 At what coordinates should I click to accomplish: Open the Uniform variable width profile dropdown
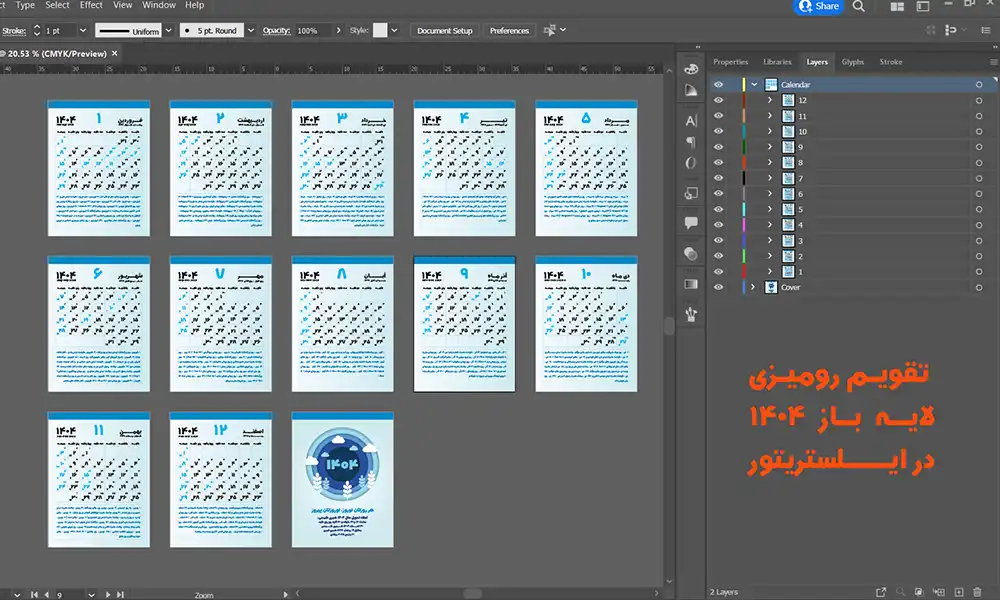point(168,30)
